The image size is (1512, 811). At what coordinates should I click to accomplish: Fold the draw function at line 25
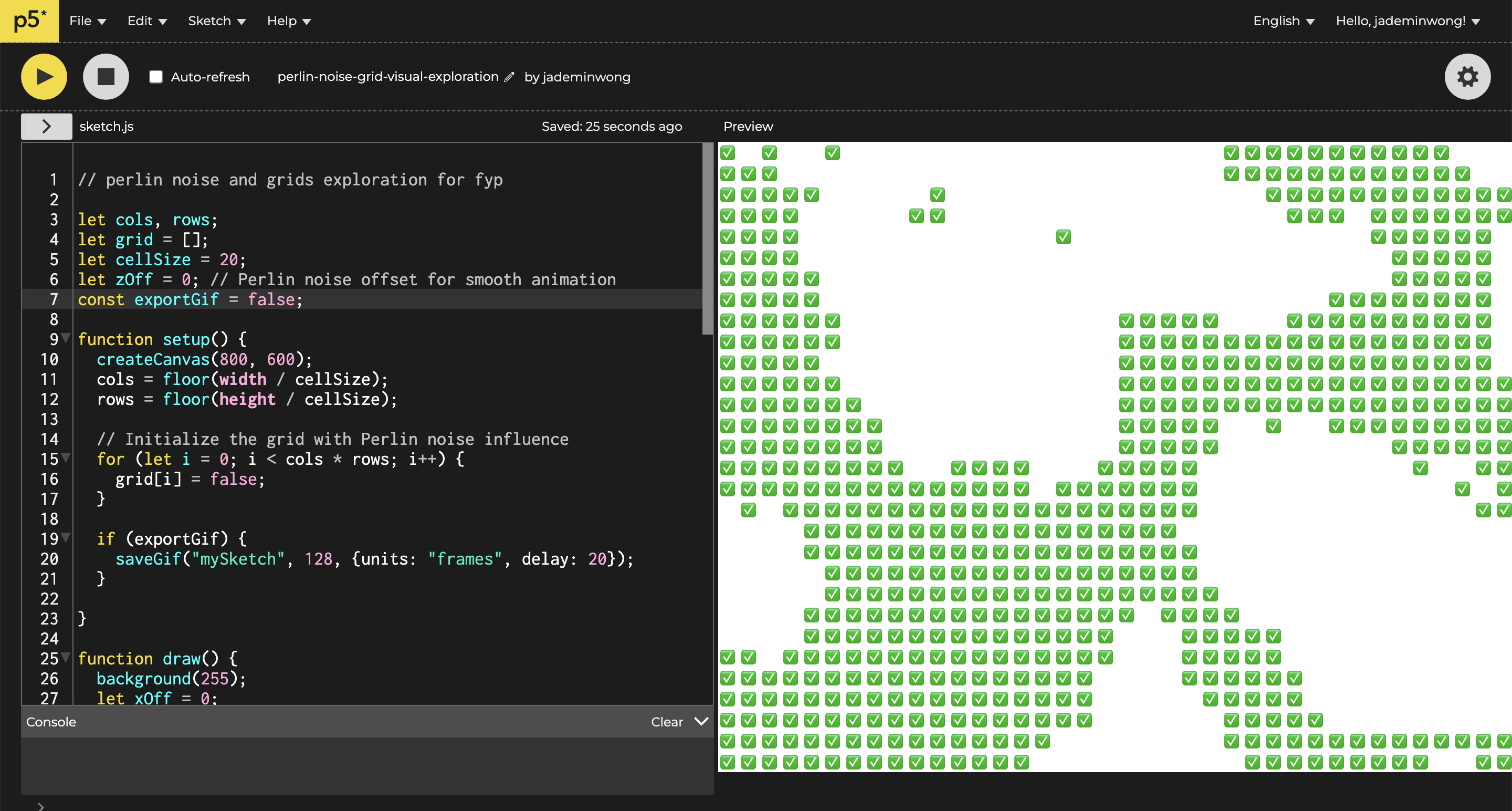pyautogui.click(x=66, y=657)
